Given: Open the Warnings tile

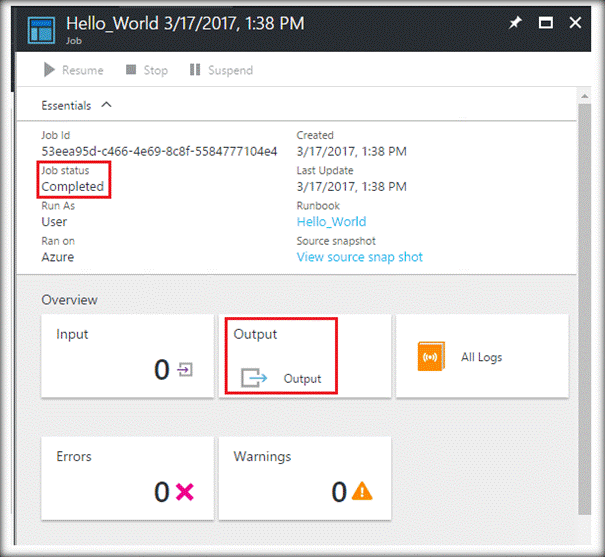Looking at the screenshot, I should 304,478.
